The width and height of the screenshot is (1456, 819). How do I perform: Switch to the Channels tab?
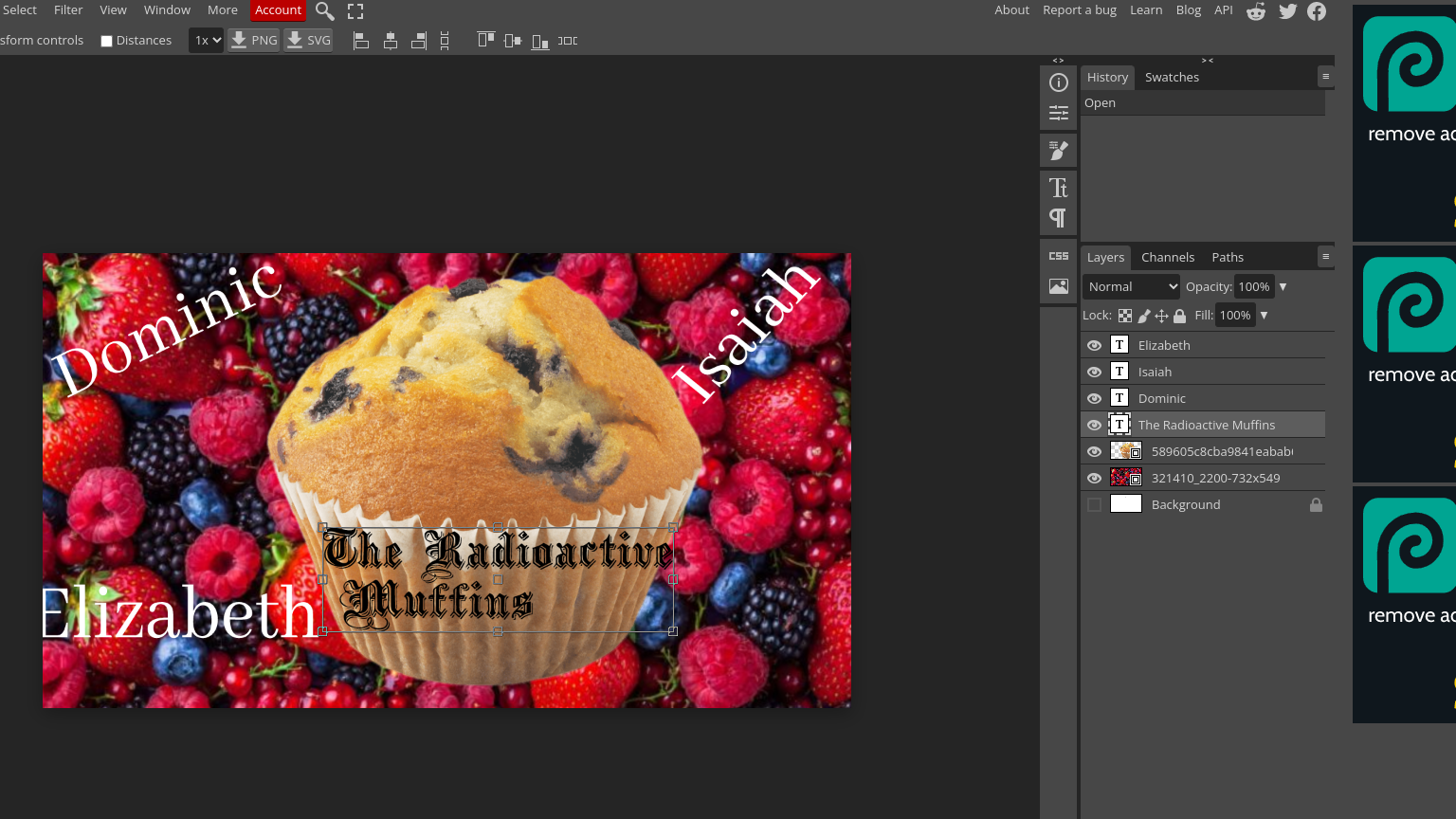click(x=1167, y=257)
